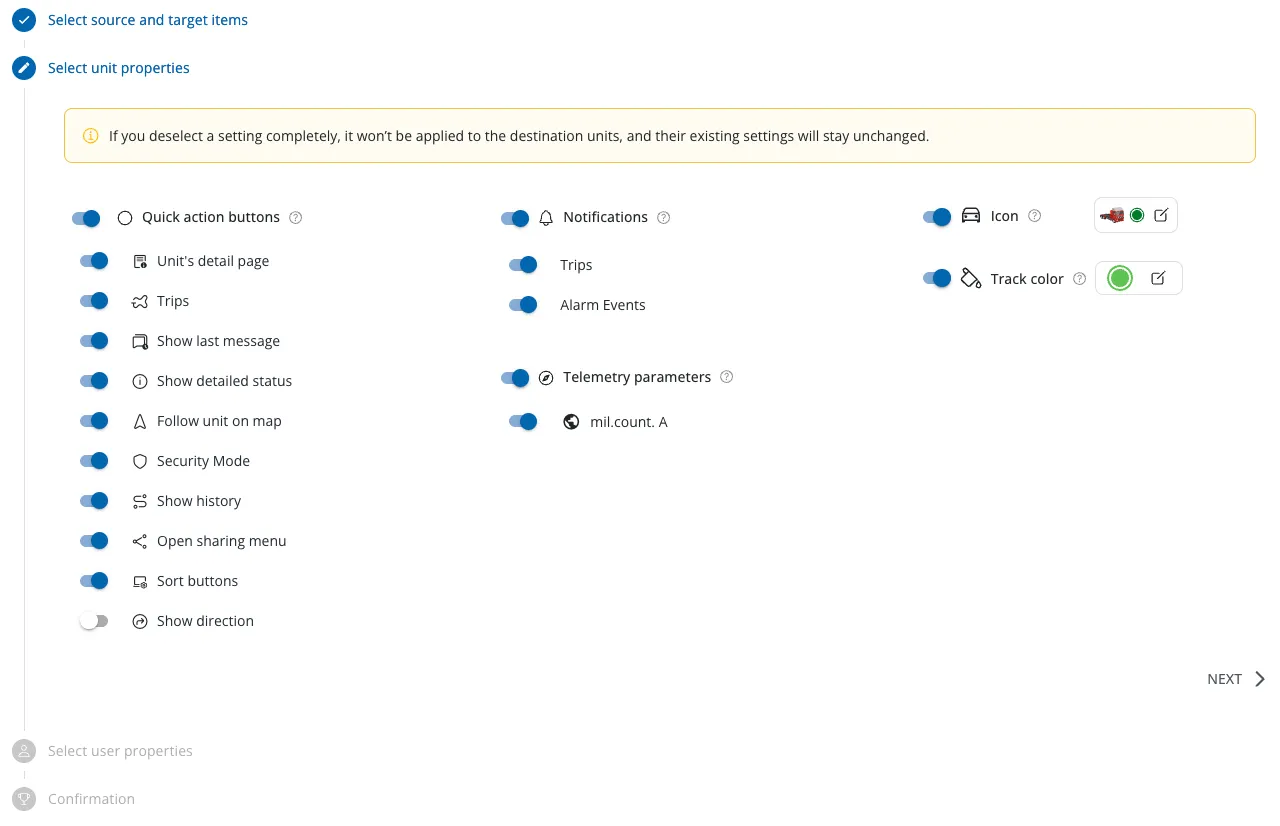The width and height of the screenshot is (1280, 826).
Task: Click the green Track color swatch
Action: [1120, 279]
